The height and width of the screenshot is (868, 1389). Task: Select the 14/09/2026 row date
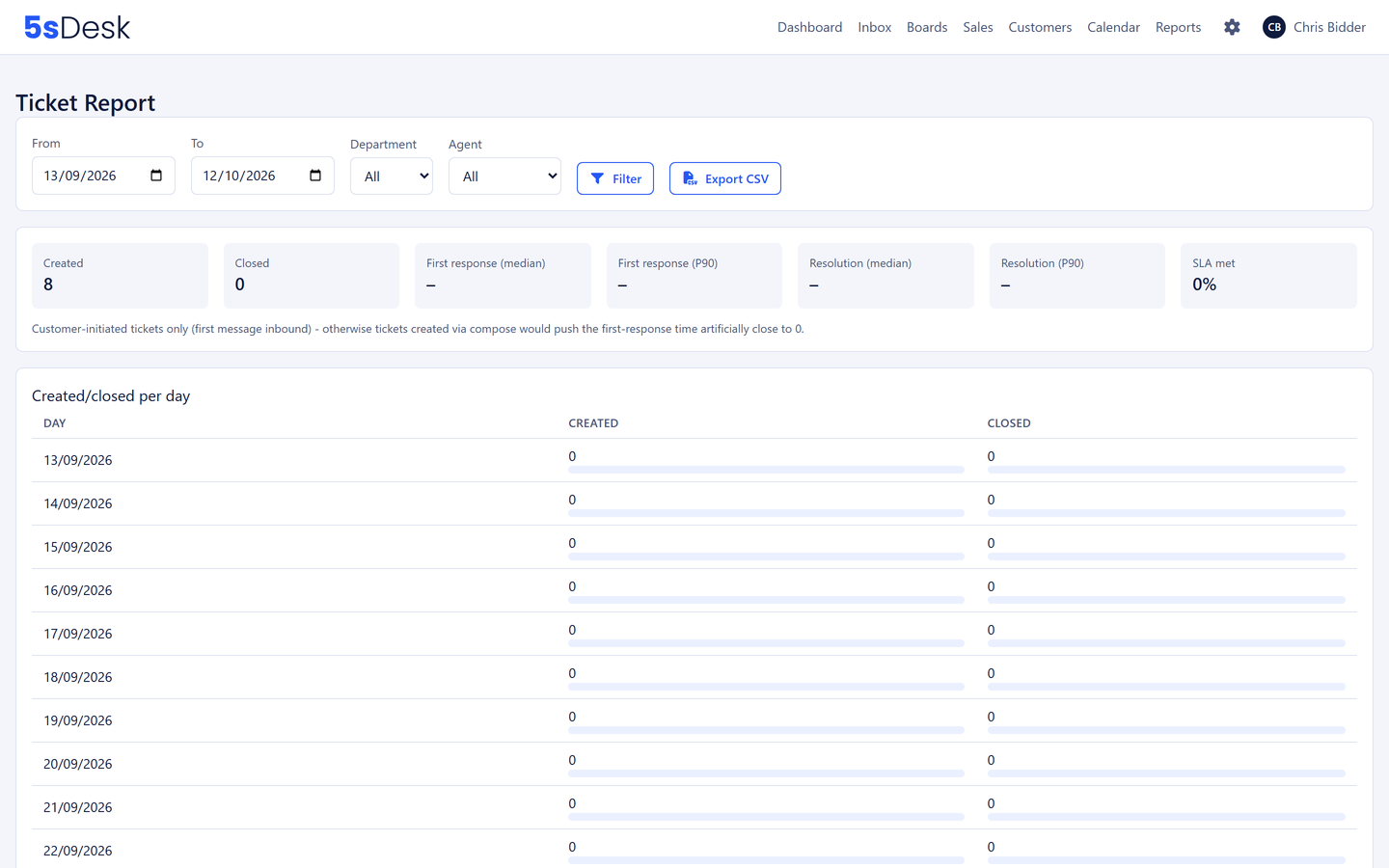pyautogui.click(x=78, y=503)
